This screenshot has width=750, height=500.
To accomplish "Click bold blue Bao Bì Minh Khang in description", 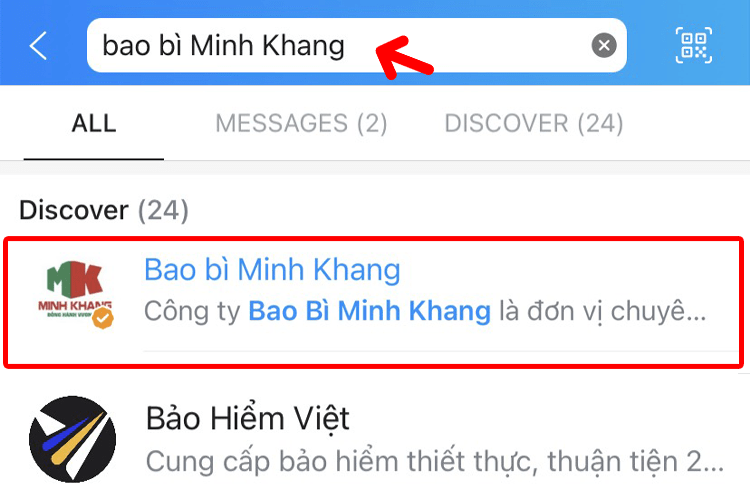I will 369,311.
